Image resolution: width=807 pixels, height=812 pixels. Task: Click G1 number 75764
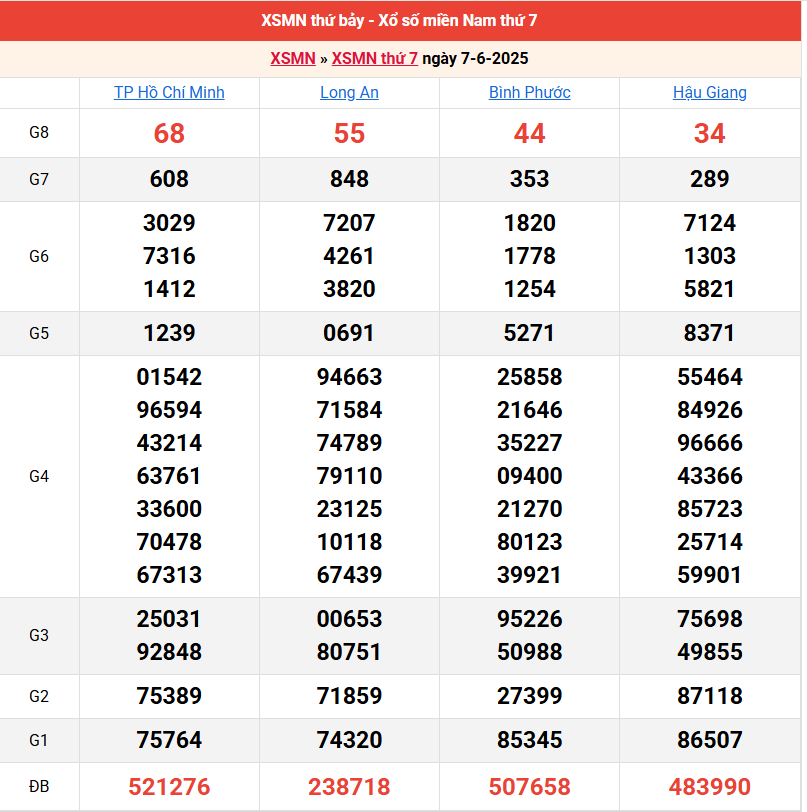[169, 740]
